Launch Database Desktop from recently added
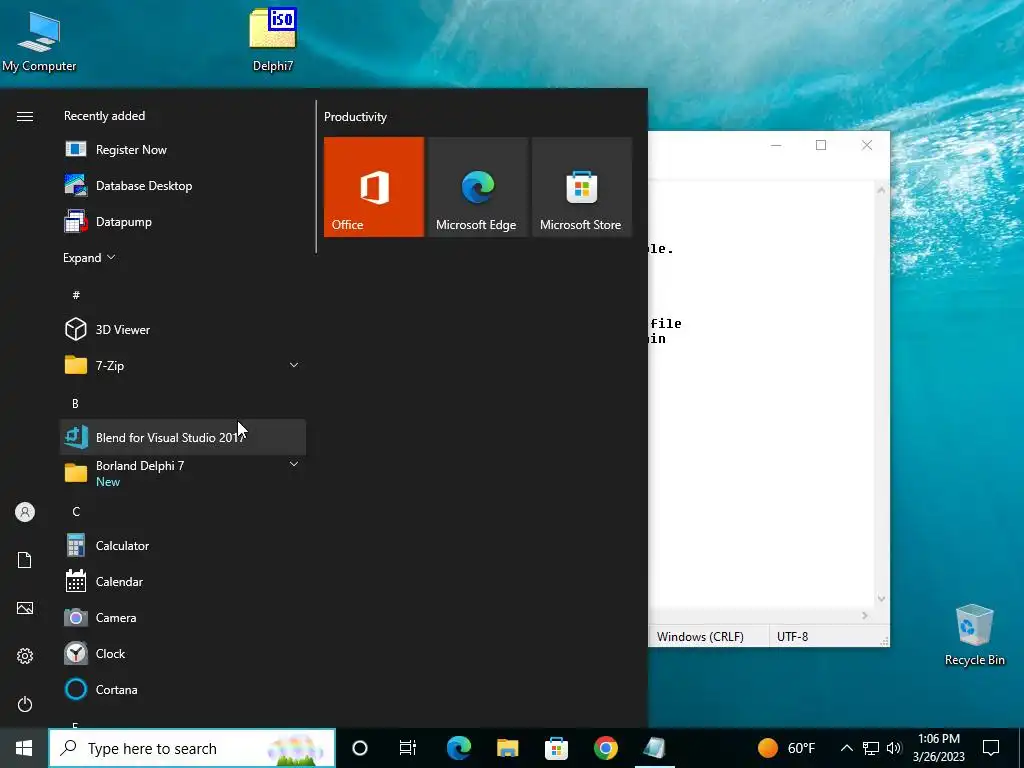This screenshot has height=768, width=1024. point(182,185)
